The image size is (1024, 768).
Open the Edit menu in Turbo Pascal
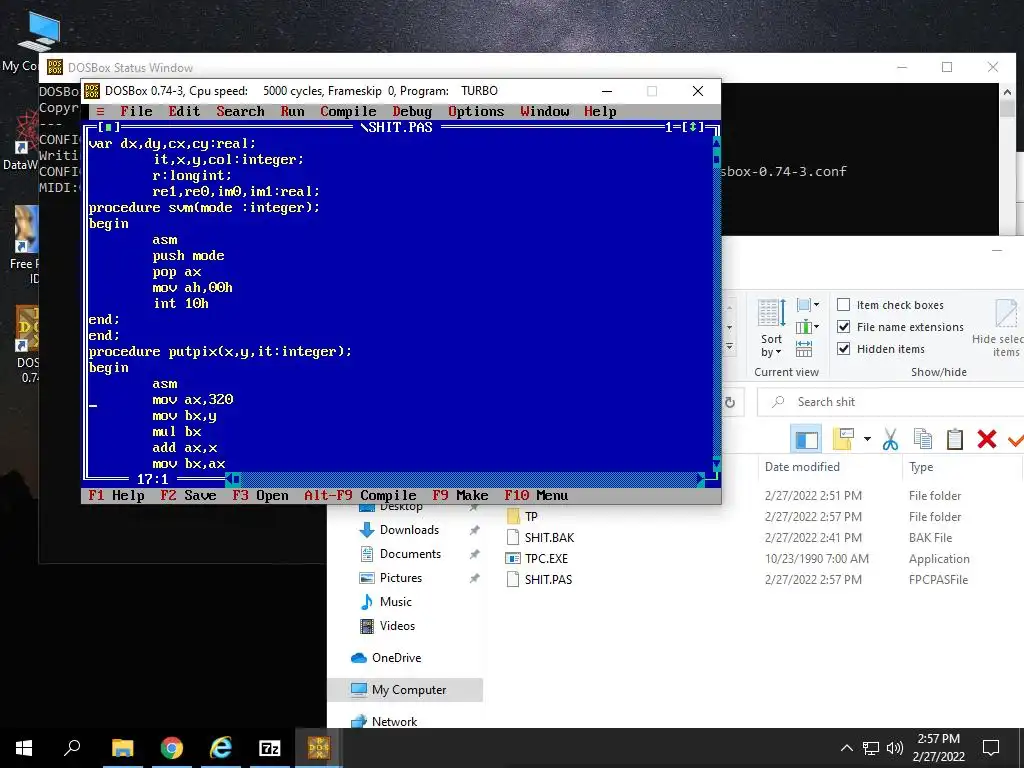tap(184, 112)
